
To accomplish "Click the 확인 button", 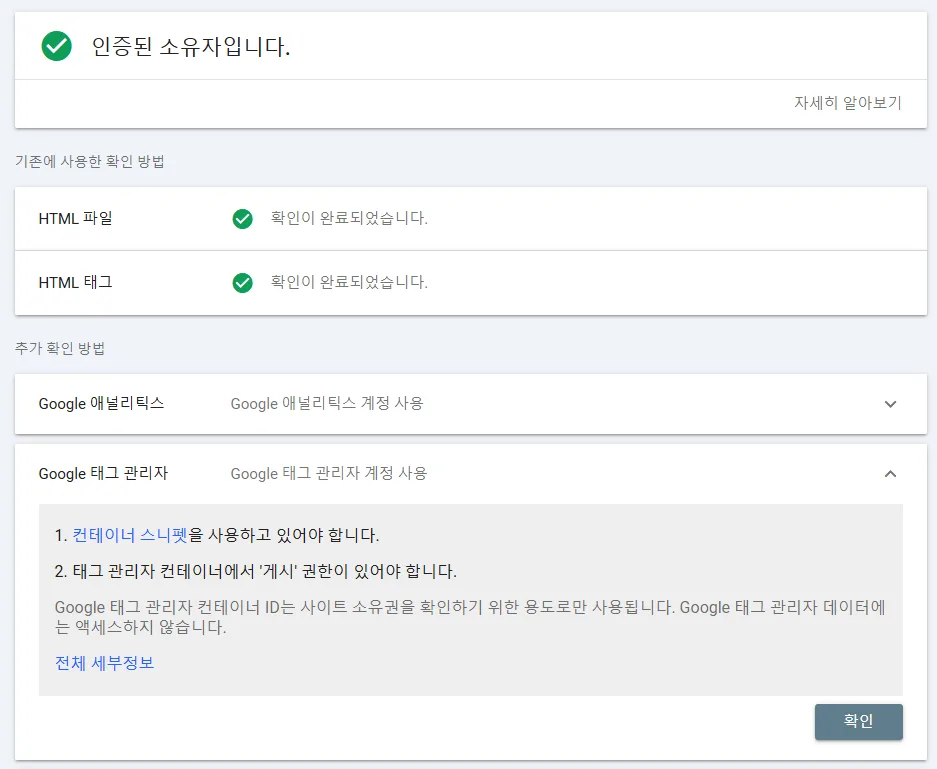I will click(x=859, y=721).
